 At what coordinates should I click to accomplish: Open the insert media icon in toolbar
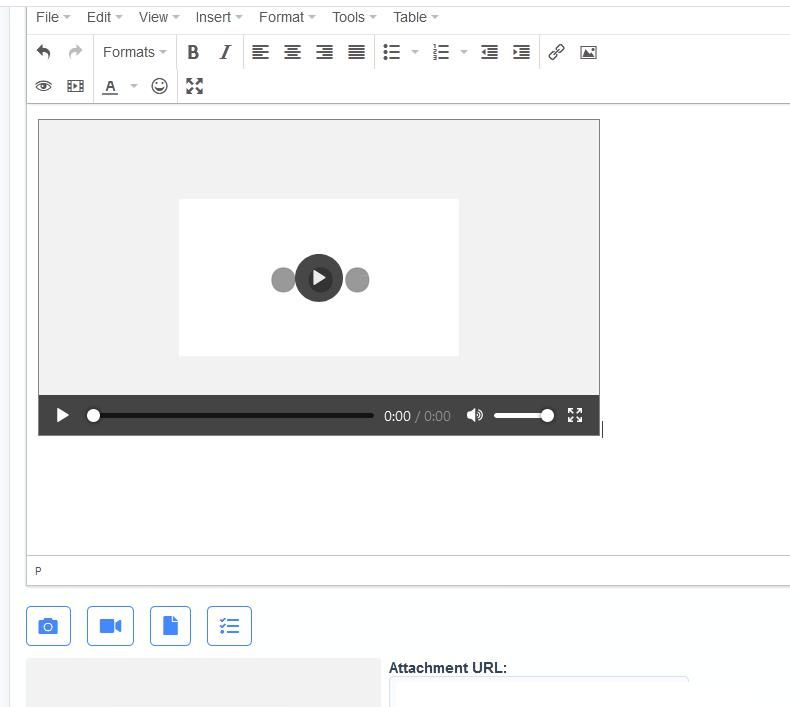[75, 86]
